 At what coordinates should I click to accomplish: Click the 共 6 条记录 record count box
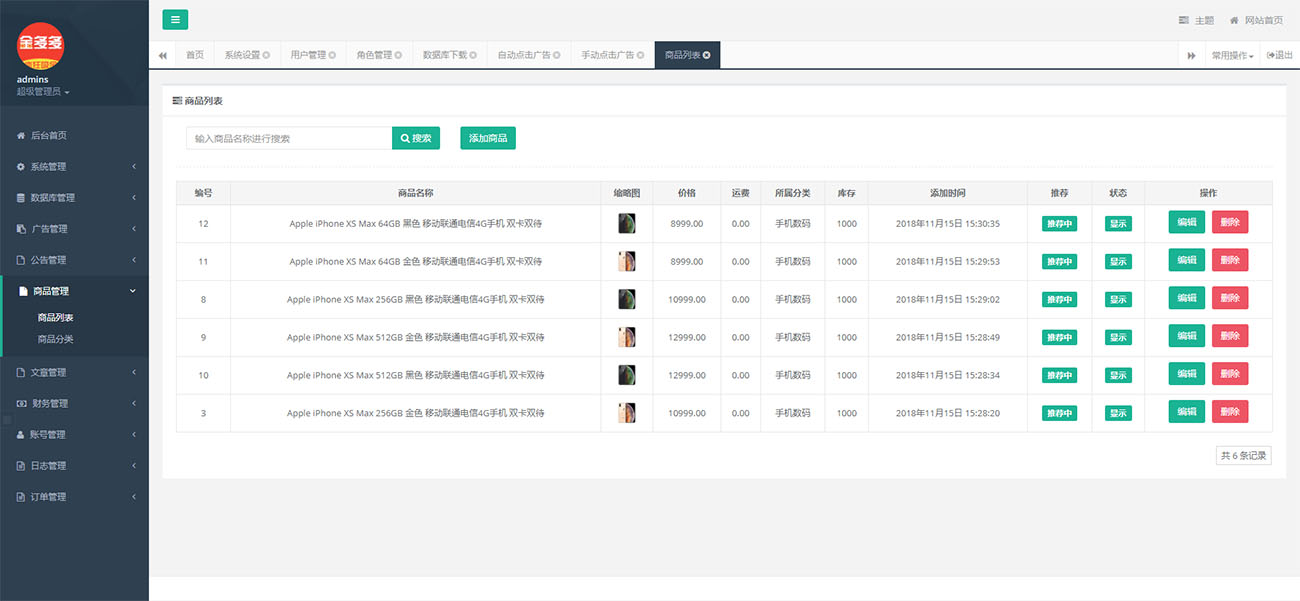tap(1244, 455)
